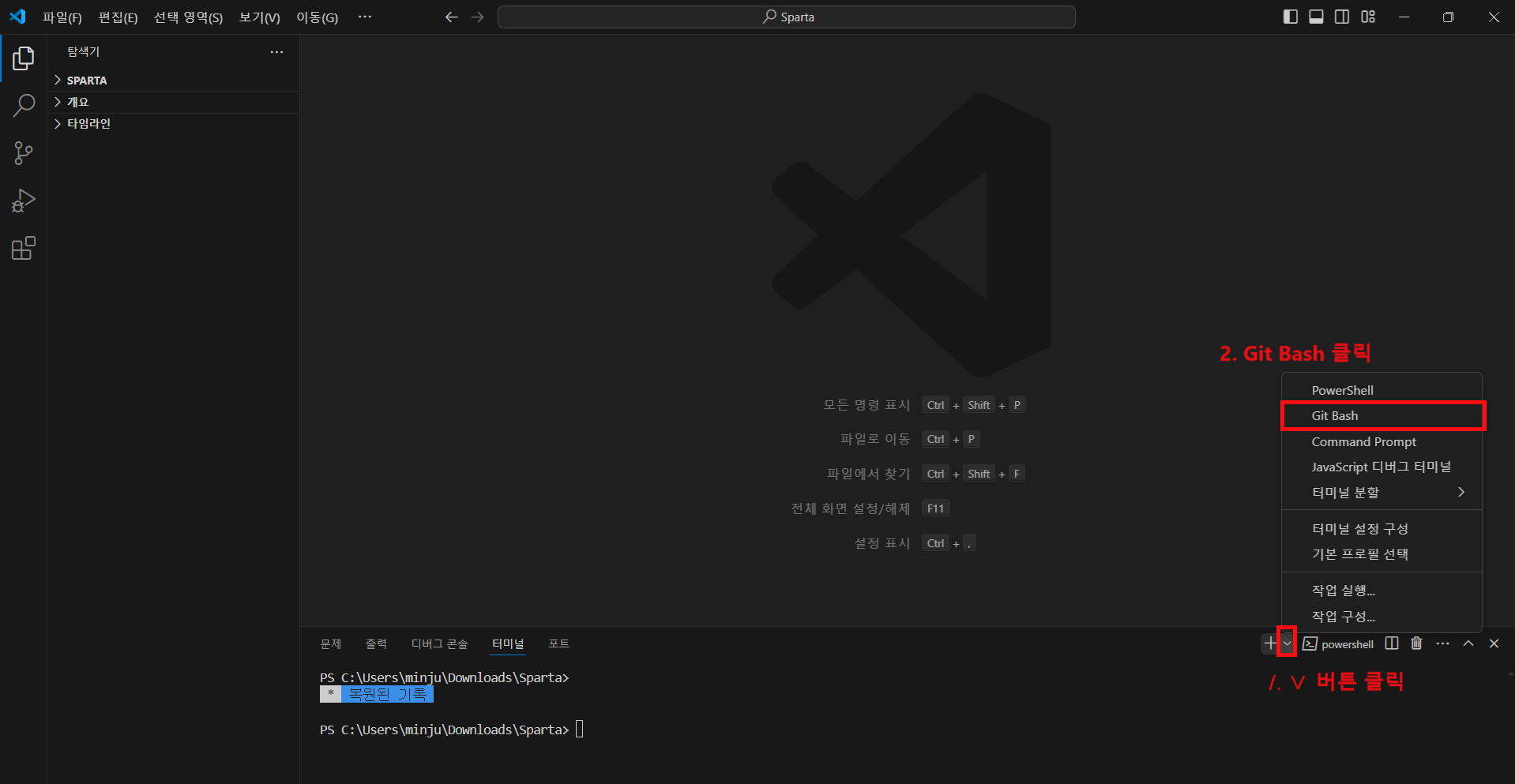Toggle the bottom panel layout icon
Image resolution: width=1515 pixels, height=784 pixels.
point(1316,17)
